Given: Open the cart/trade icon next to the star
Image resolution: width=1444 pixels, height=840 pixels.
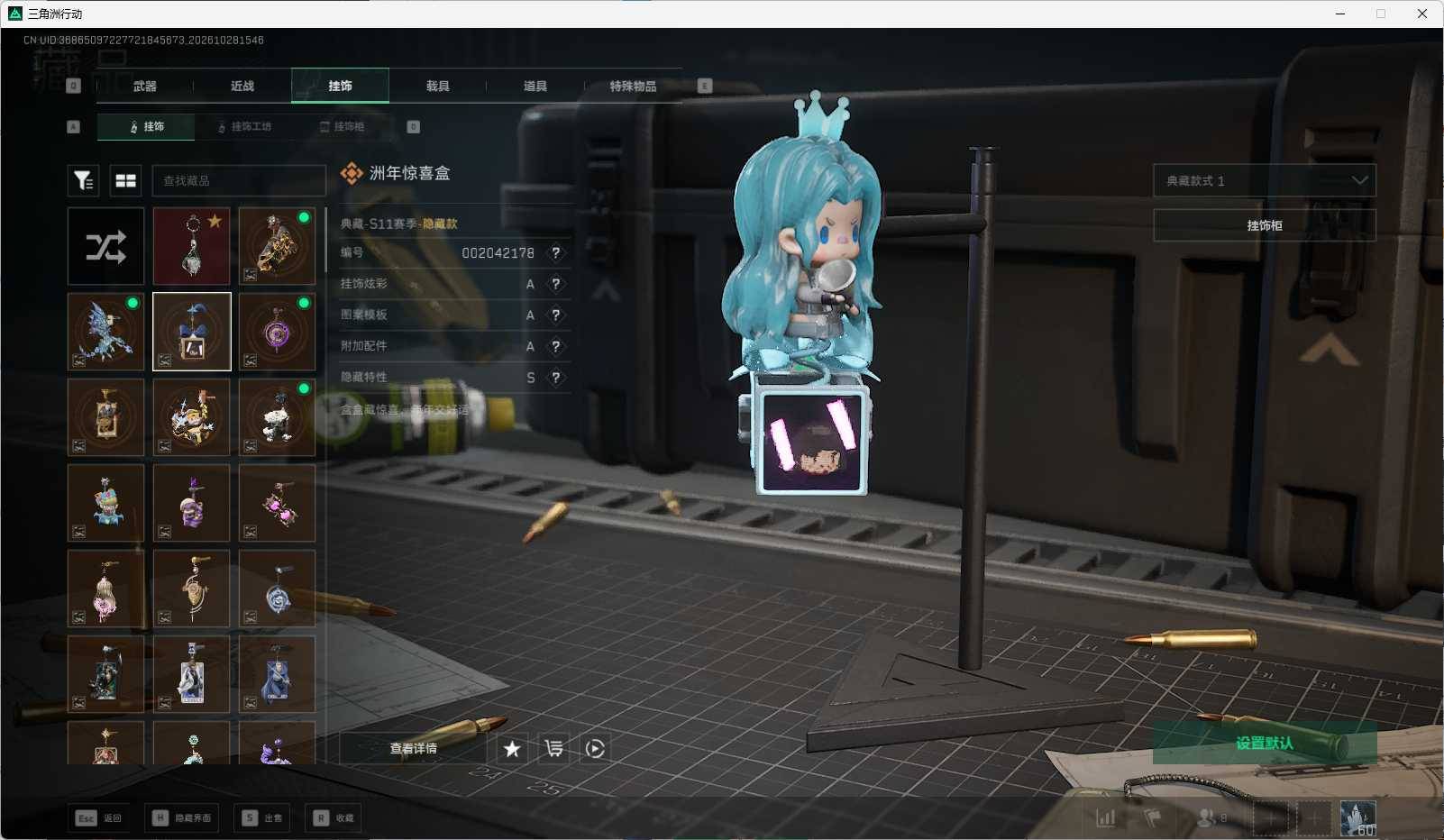Looking at the screenshot, I should point(553,749).
